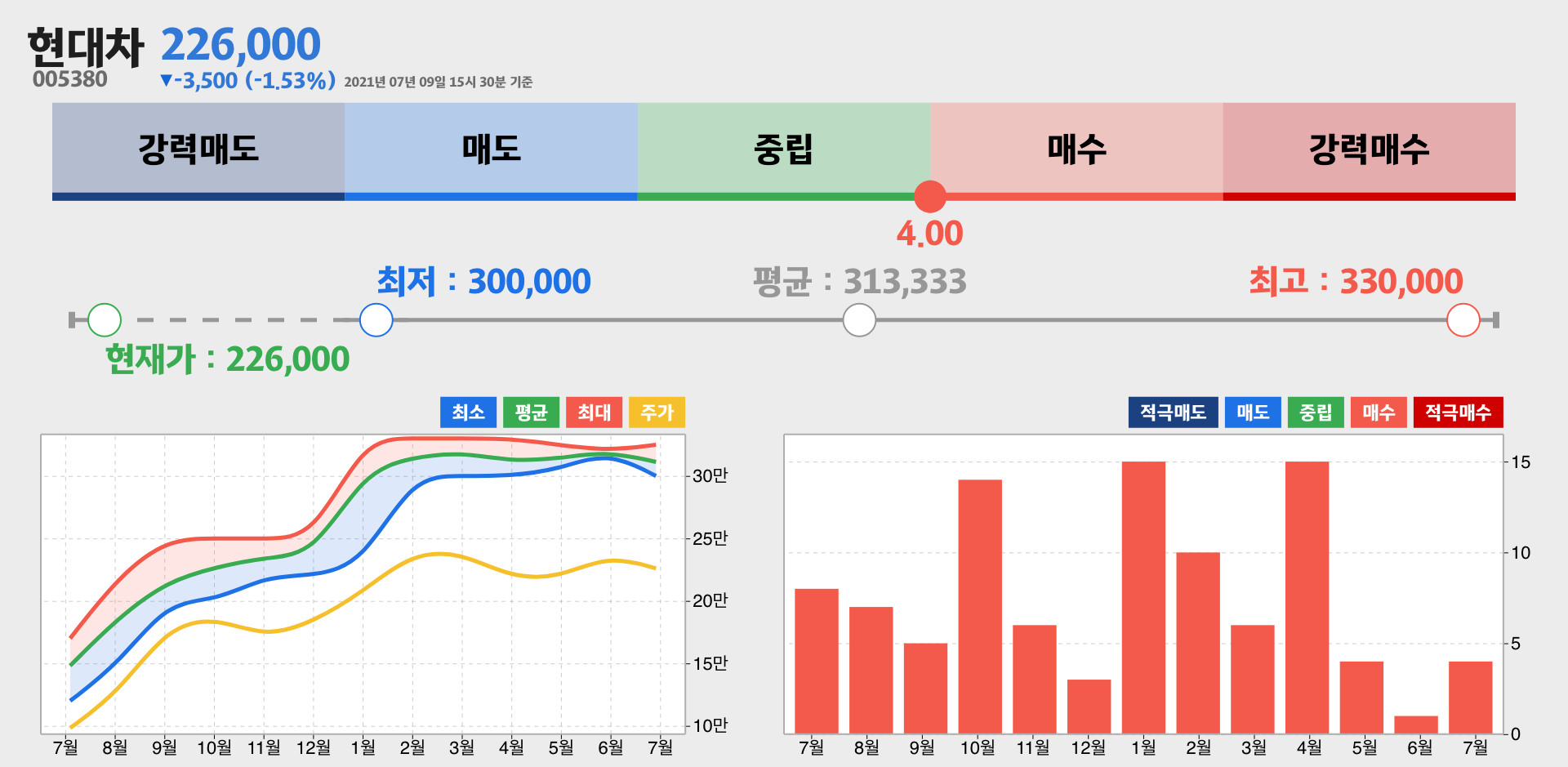The image size is (1568, 767).
Task: Click the 4월 bar in bar chart
Action: [1307, 597]
